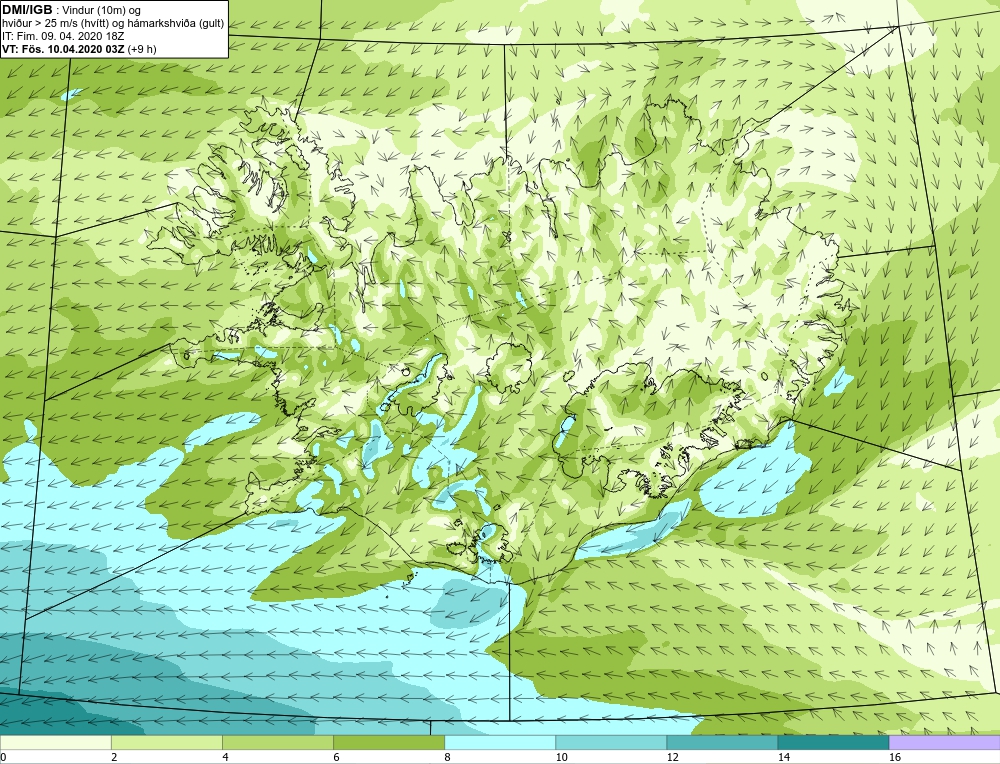Click the 6–8 m/s olive green swatch
1000x764 pixels.
(x=388, y=742)
